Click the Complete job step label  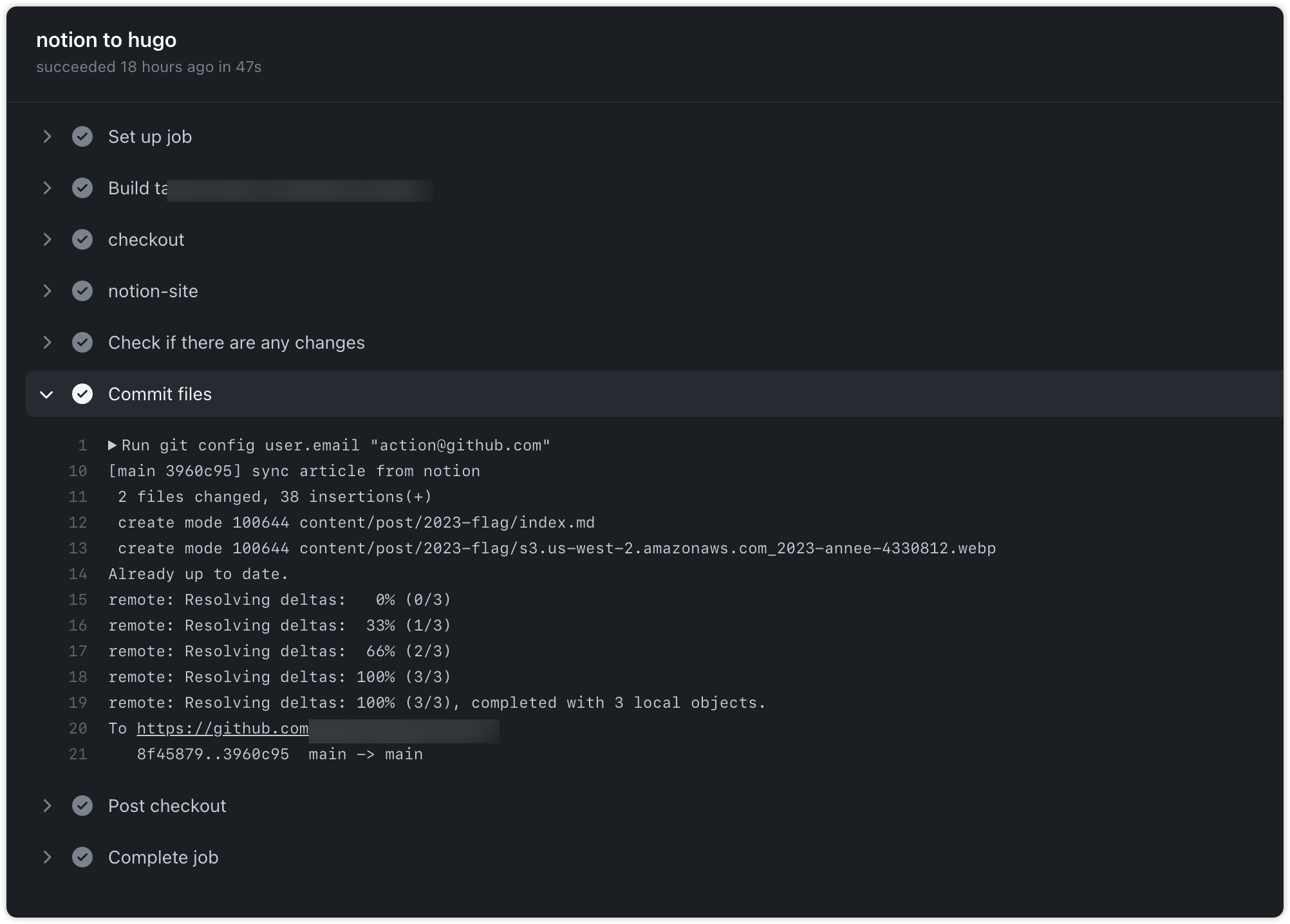[163, 857]
